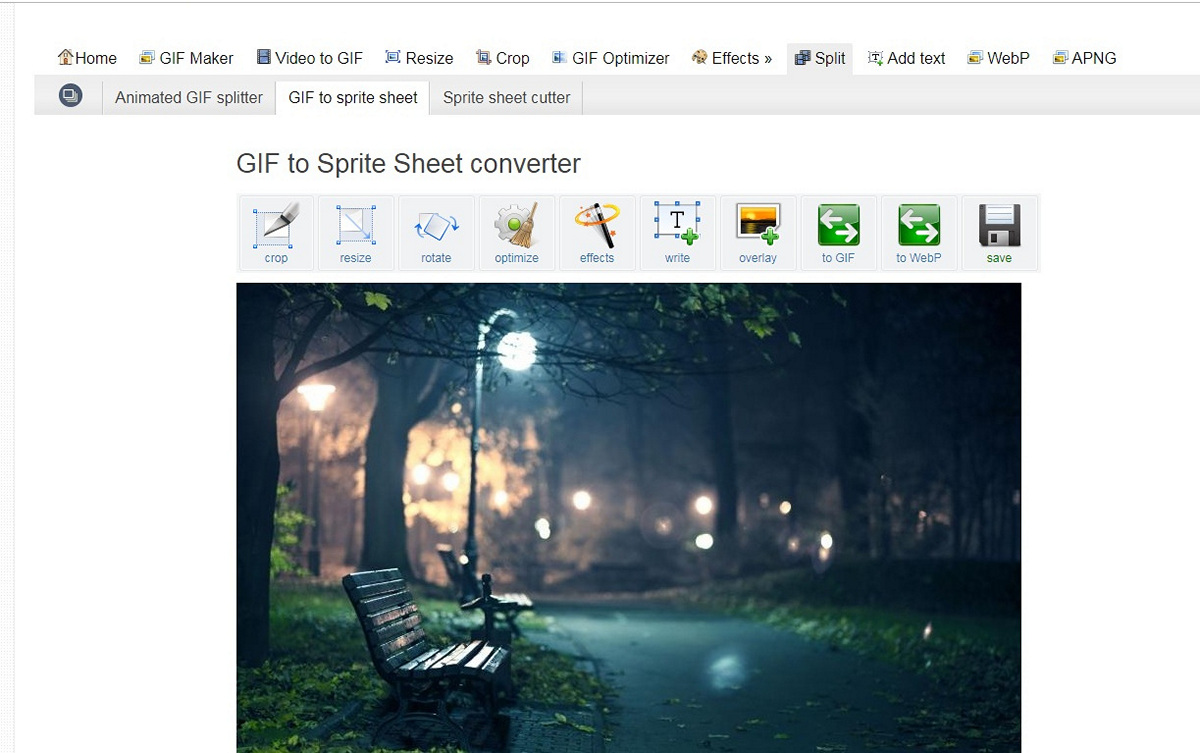Open the optimize tool

516,232
